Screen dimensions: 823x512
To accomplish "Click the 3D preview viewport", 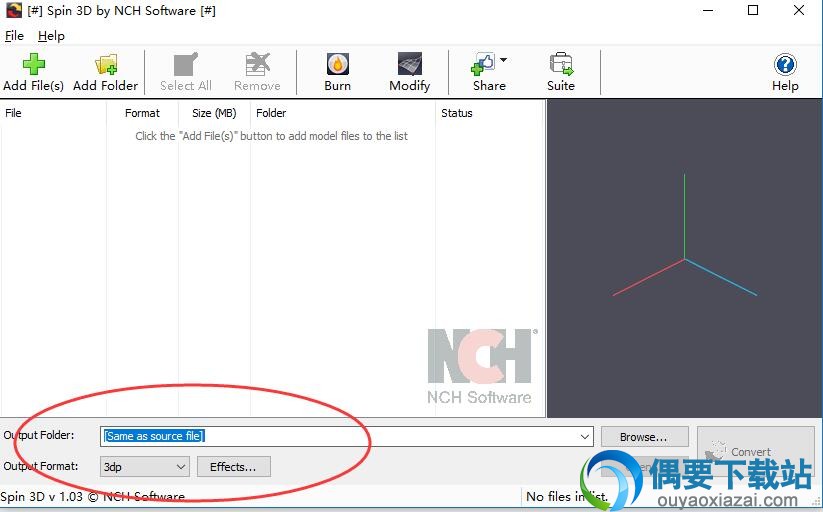I will pyautogui.click(x=684, y=258).
